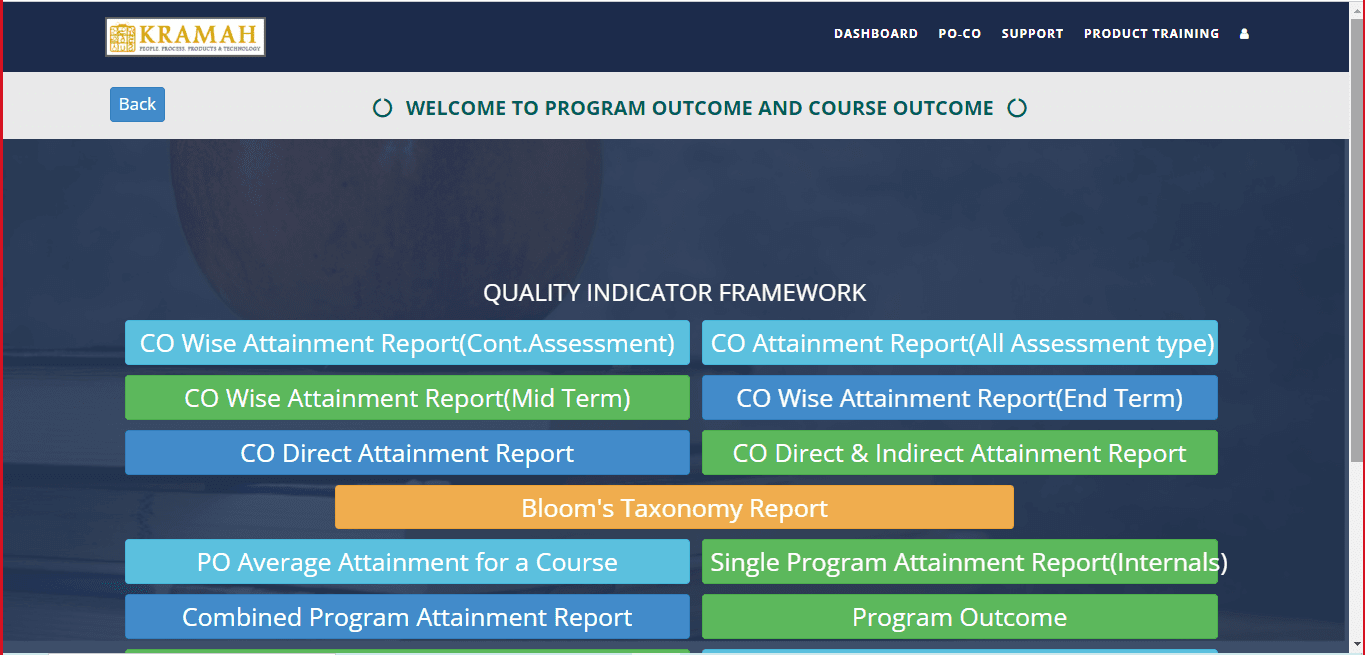Open CO Attainment Report (All Assessment type)
This screenshot has height=655, width=1365.
[x=959, y=343]
